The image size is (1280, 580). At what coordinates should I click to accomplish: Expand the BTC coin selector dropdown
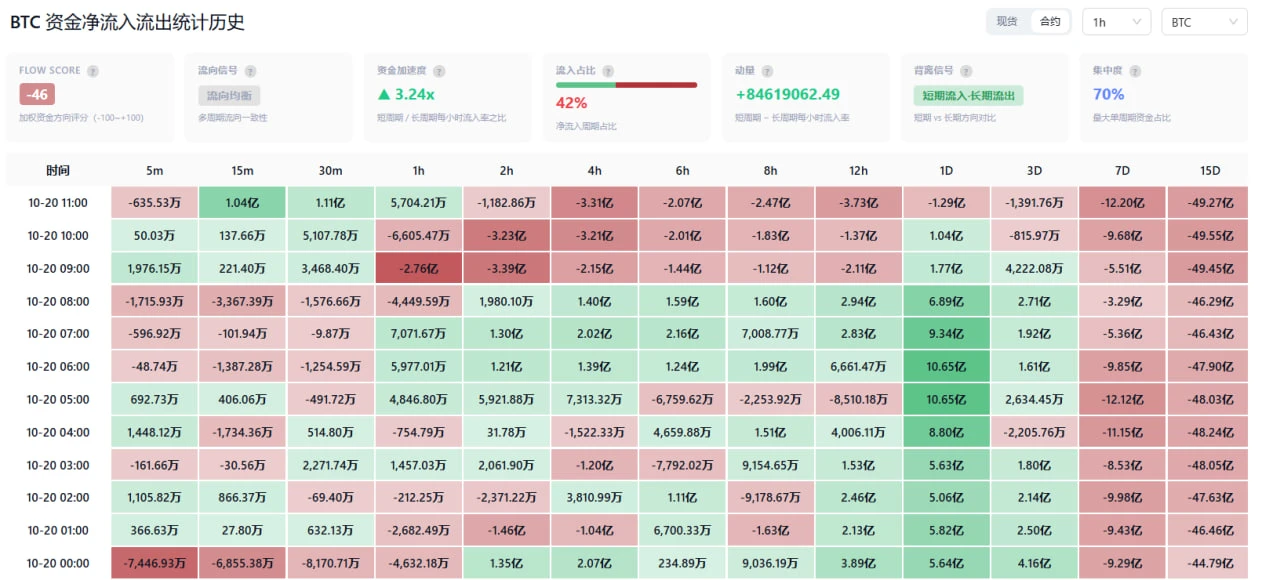1204,22
